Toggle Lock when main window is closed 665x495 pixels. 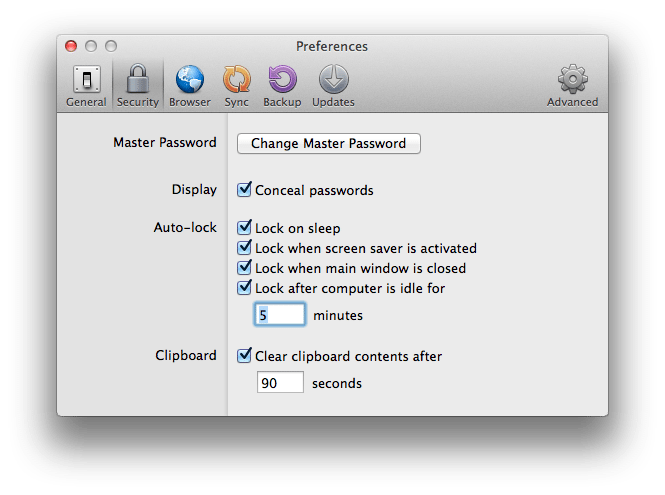[x=244, y=267]
